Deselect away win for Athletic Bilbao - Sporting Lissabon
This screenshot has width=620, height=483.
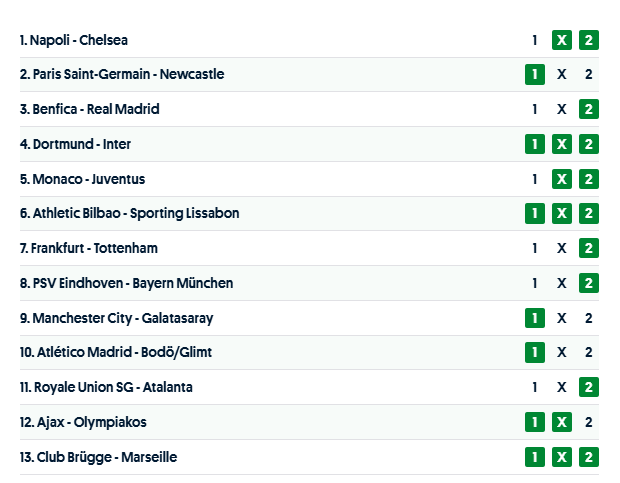(589, 214)
